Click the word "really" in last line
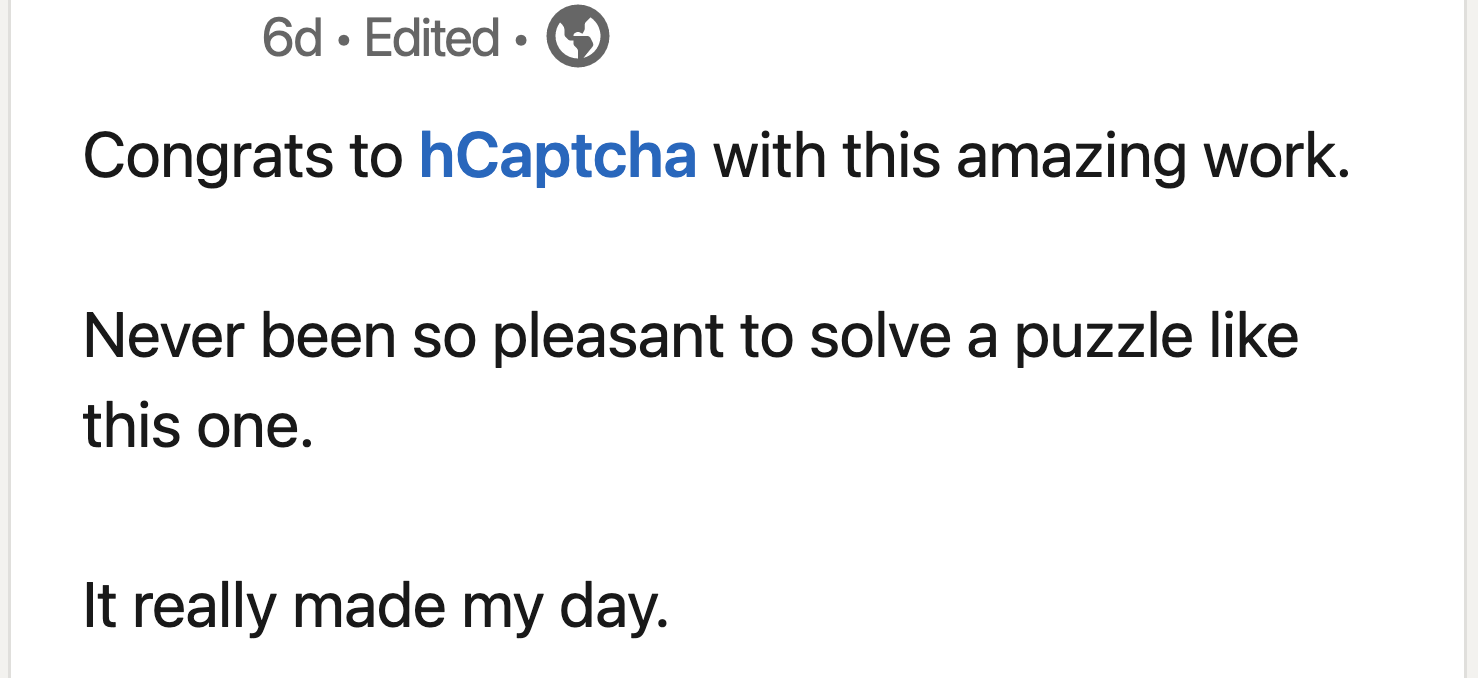1478x678 pixels. (x=203, y=606)
